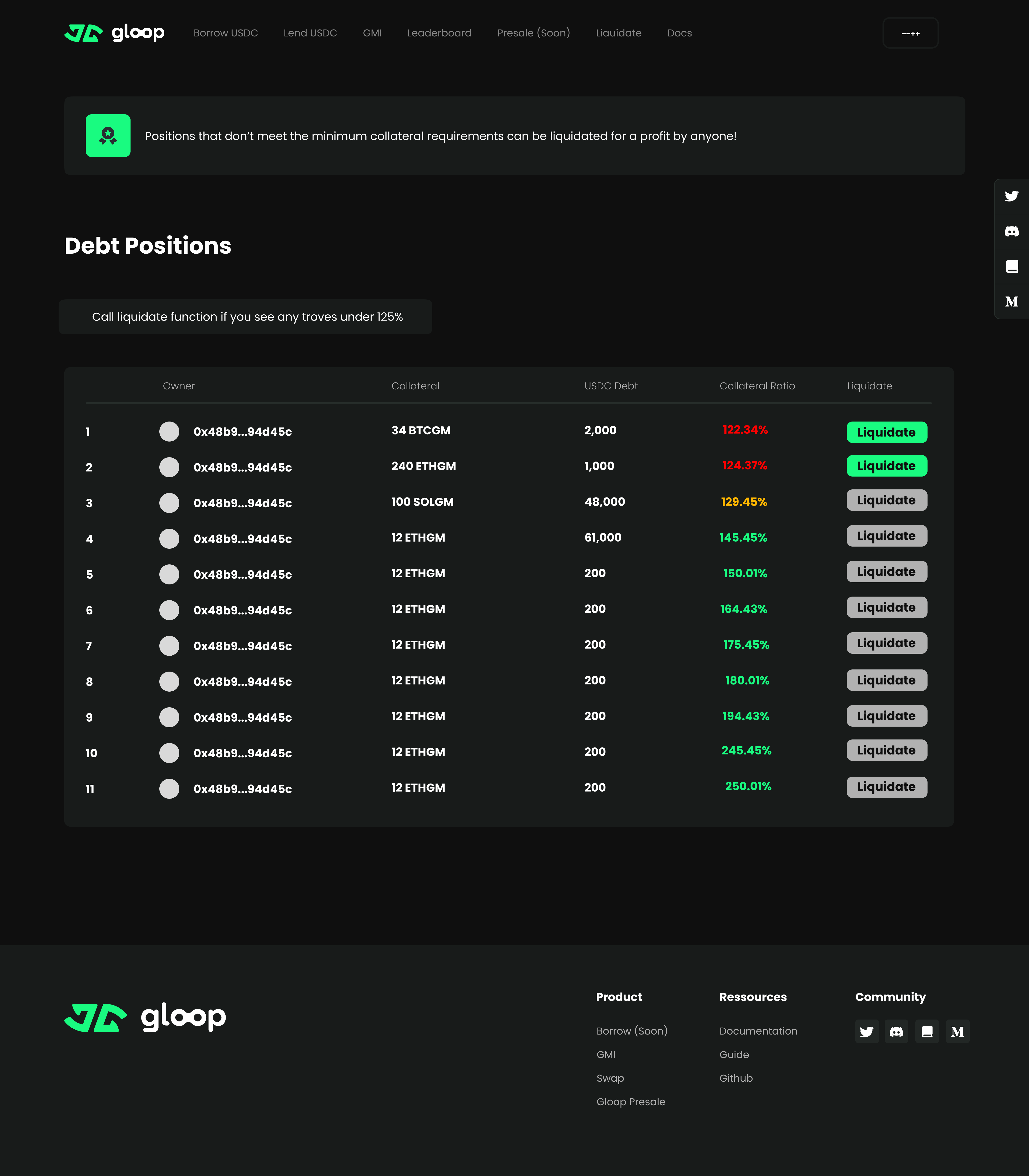This screenshot has width=1029, height=1176.
Task: Liquidate the 240 ETHGM position
Action: point(887,466)
